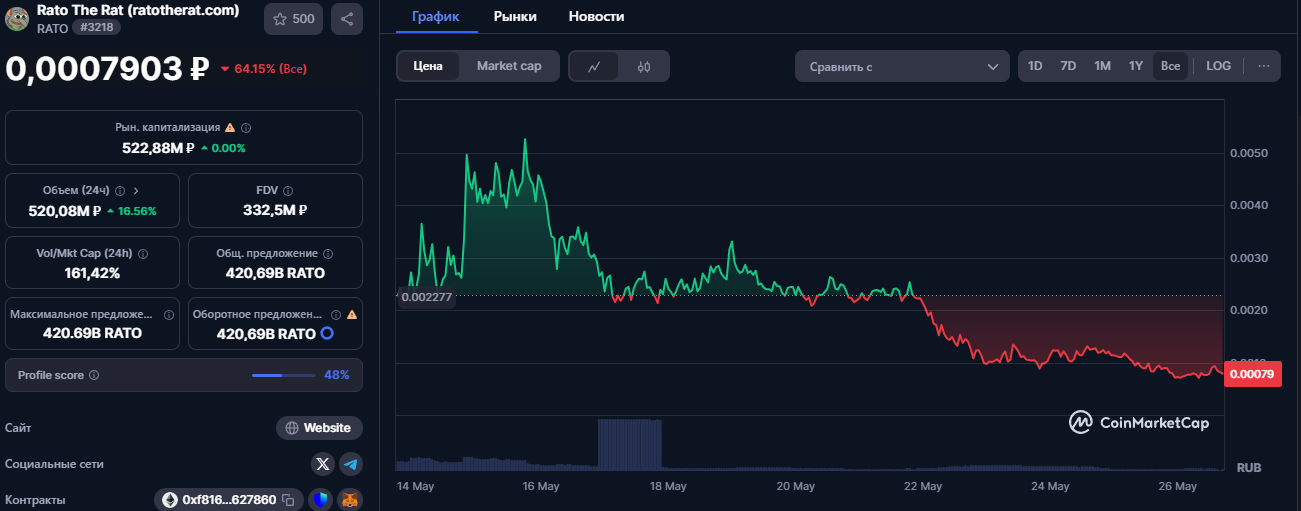Click the Контракты label
The image size is (1301, 511).
[35, 499]
